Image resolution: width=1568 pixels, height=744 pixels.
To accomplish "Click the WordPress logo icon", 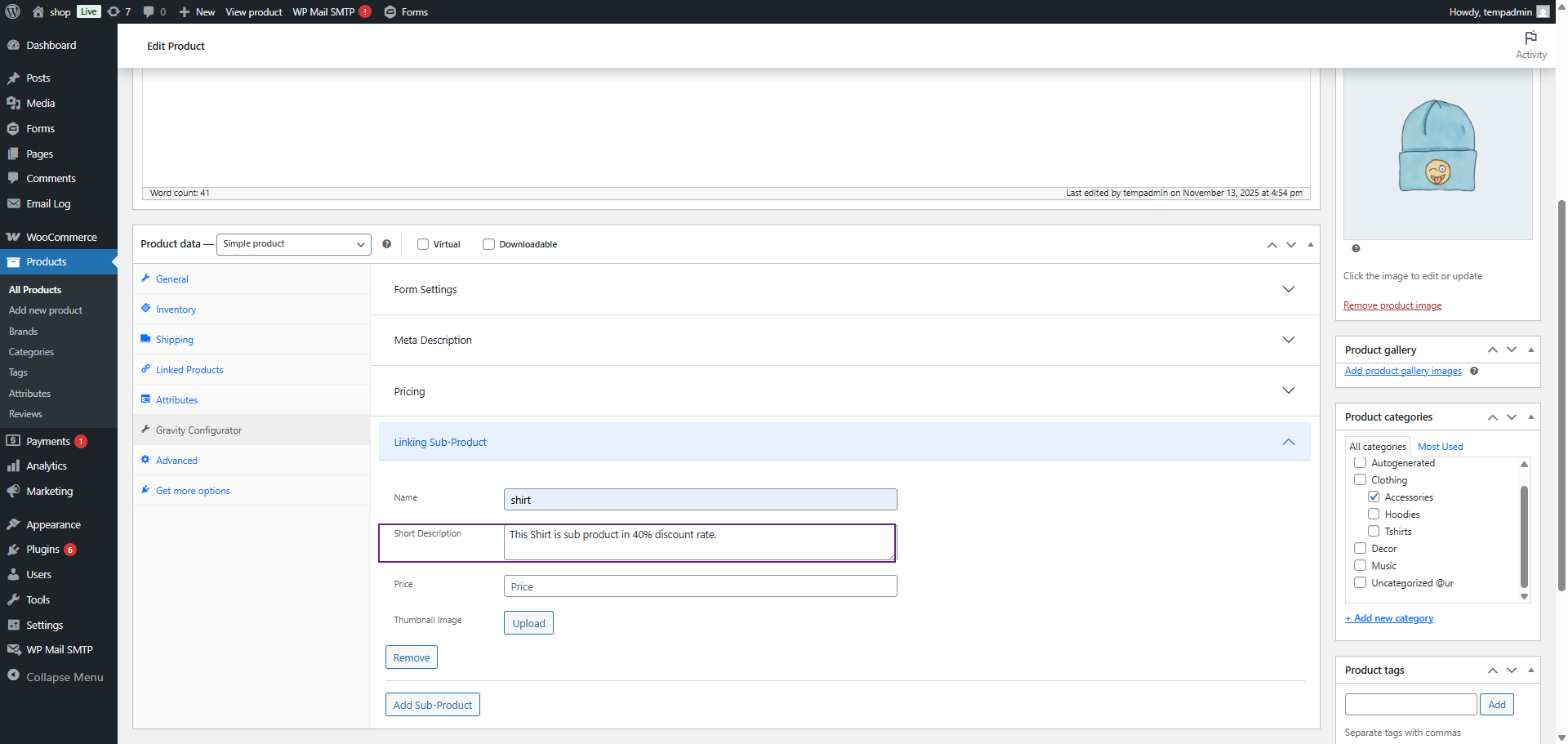I will point(13,11).
